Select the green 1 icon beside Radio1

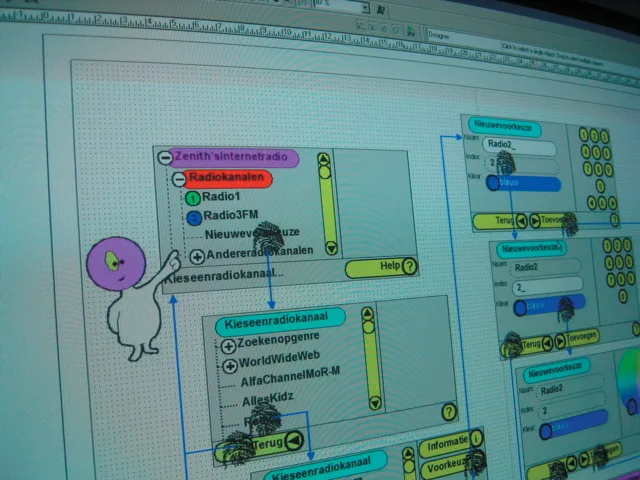pyautogui.click(x=193, y=198)
